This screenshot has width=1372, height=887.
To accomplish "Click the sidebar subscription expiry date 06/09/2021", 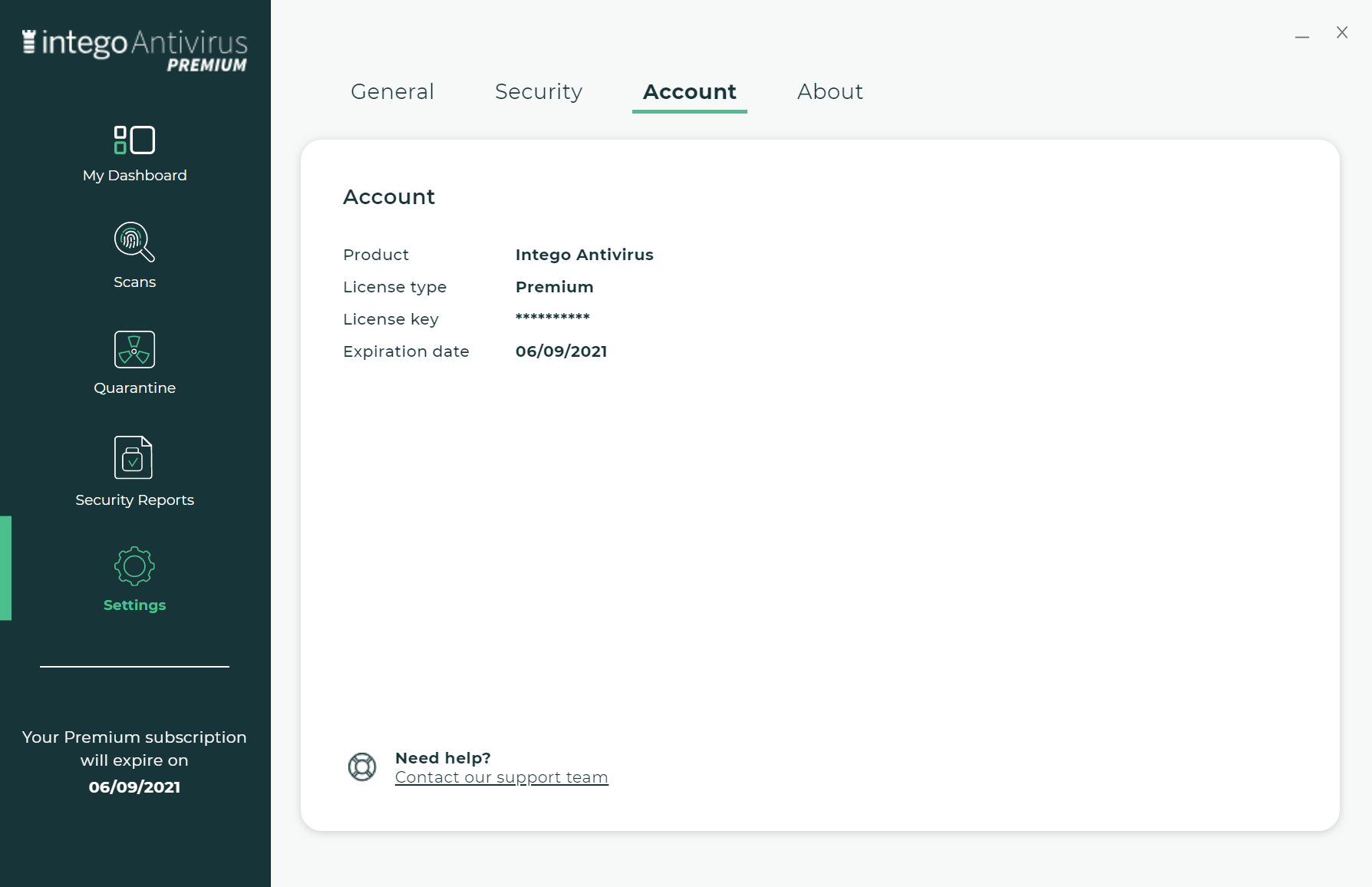I will 134,787.
